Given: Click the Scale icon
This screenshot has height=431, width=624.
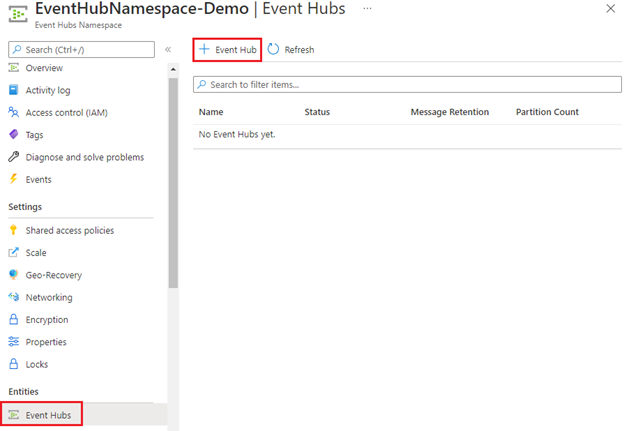Looking at the screenshot, I should click(x=14, y=252).
